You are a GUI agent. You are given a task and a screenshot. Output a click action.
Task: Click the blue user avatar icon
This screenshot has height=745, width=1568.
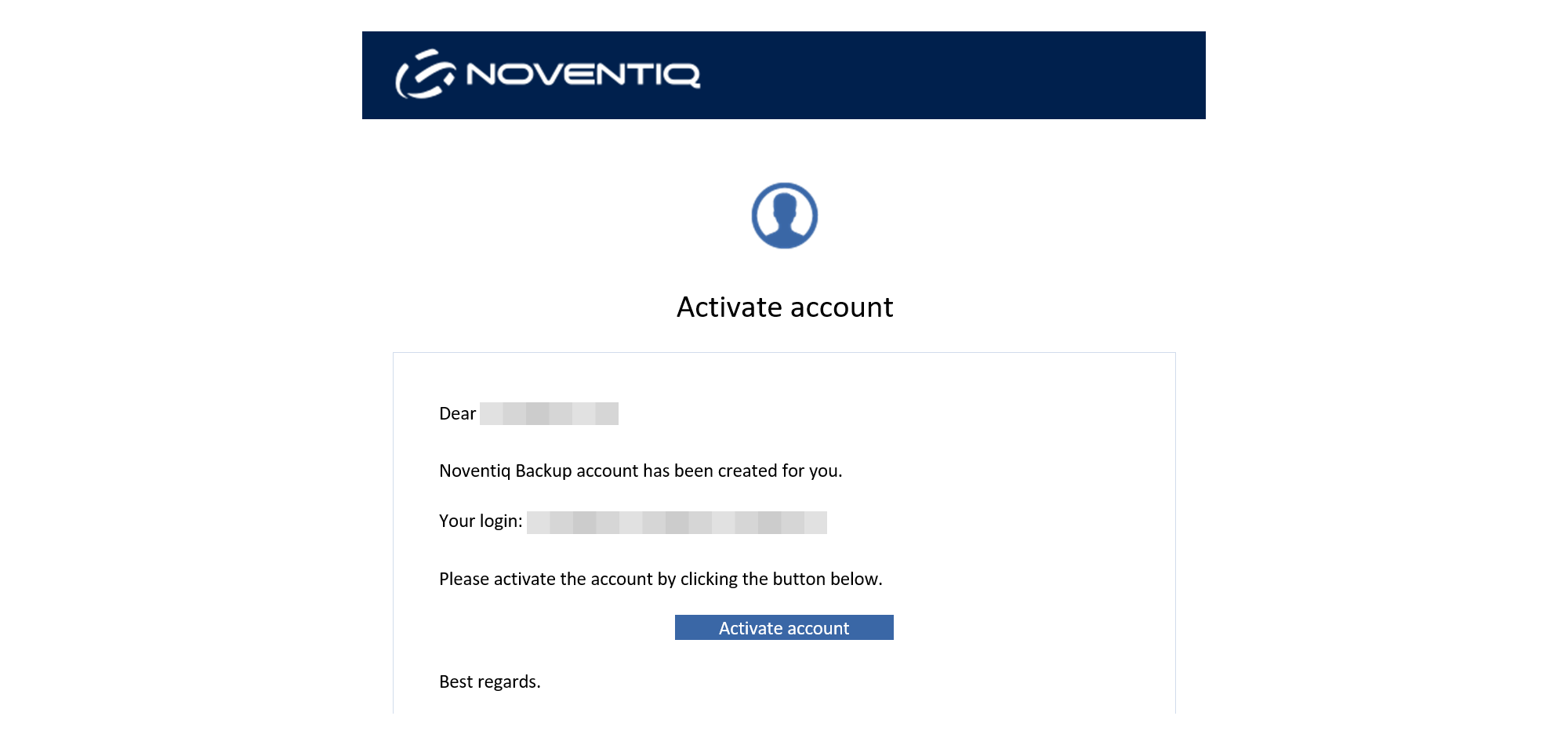[x=784, y=216]
